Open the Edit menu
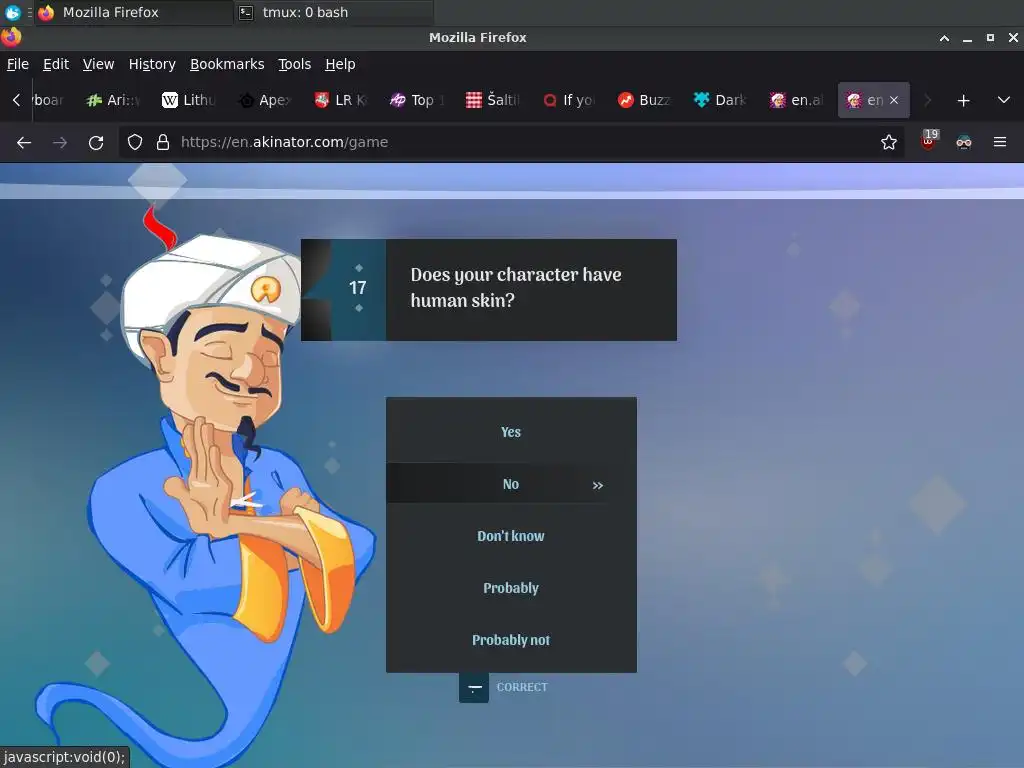 (x=56, y=64)
